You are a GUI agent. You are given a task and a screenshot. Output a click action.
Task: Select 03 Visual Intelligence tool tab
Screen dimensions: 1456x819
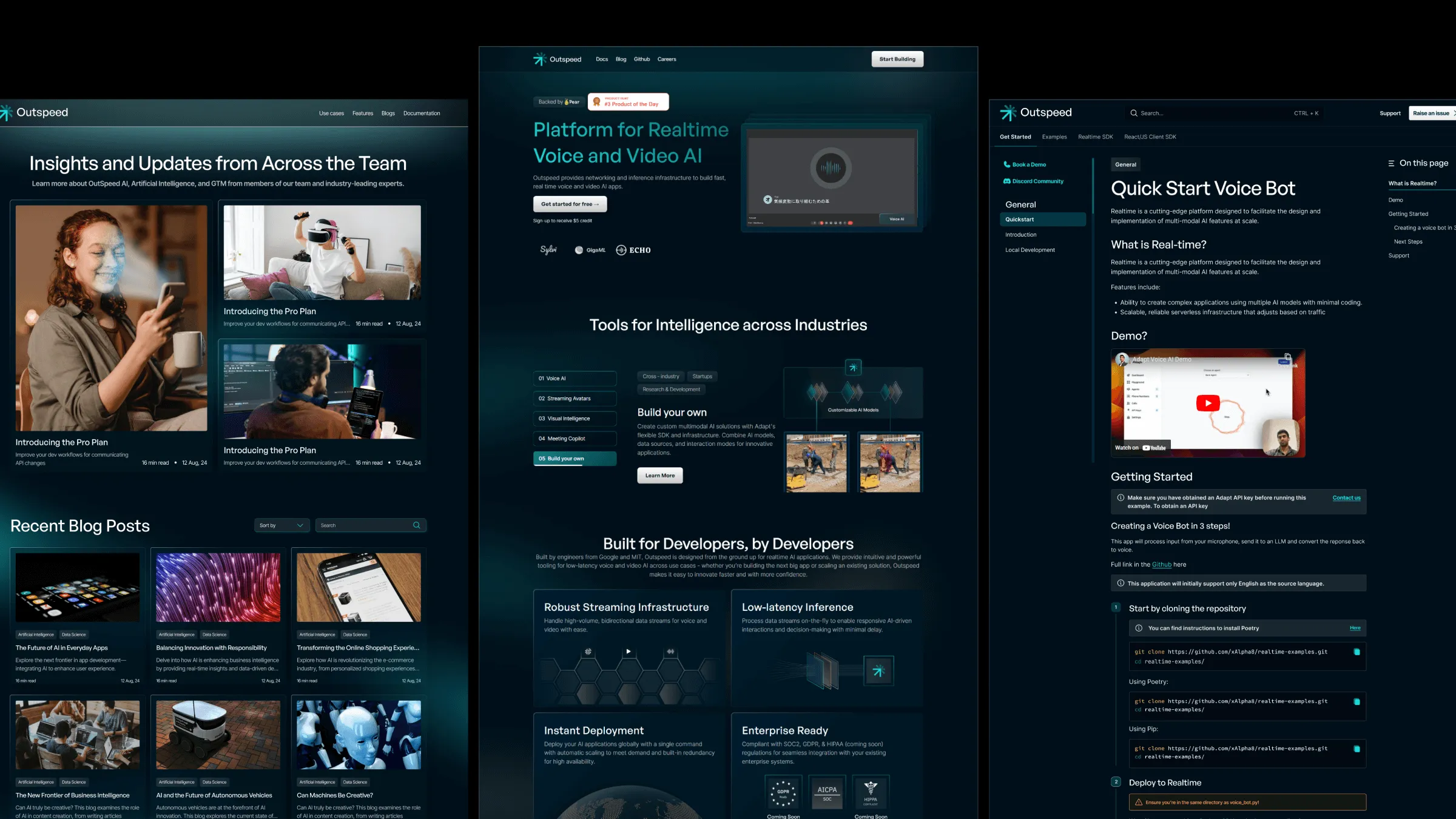pyautogui.click(x=575, y=419)
